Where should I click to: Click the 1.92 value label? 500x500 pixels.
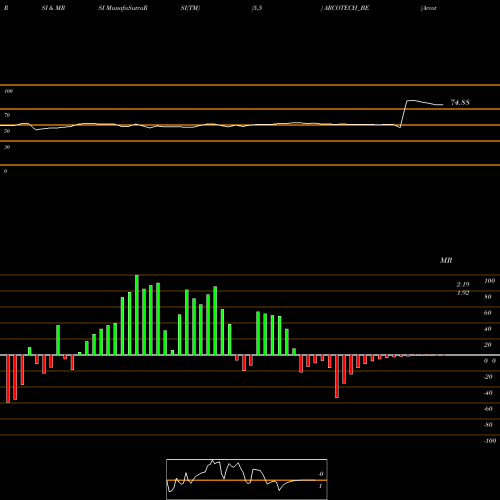pyautogui.click(x=463, y=293)
